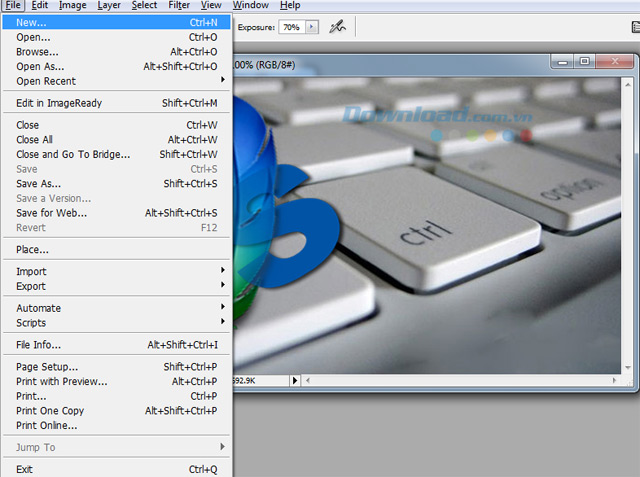640x477 pixels.
Task: Expand the Open Recent submenu
Action: coord(117,81)
